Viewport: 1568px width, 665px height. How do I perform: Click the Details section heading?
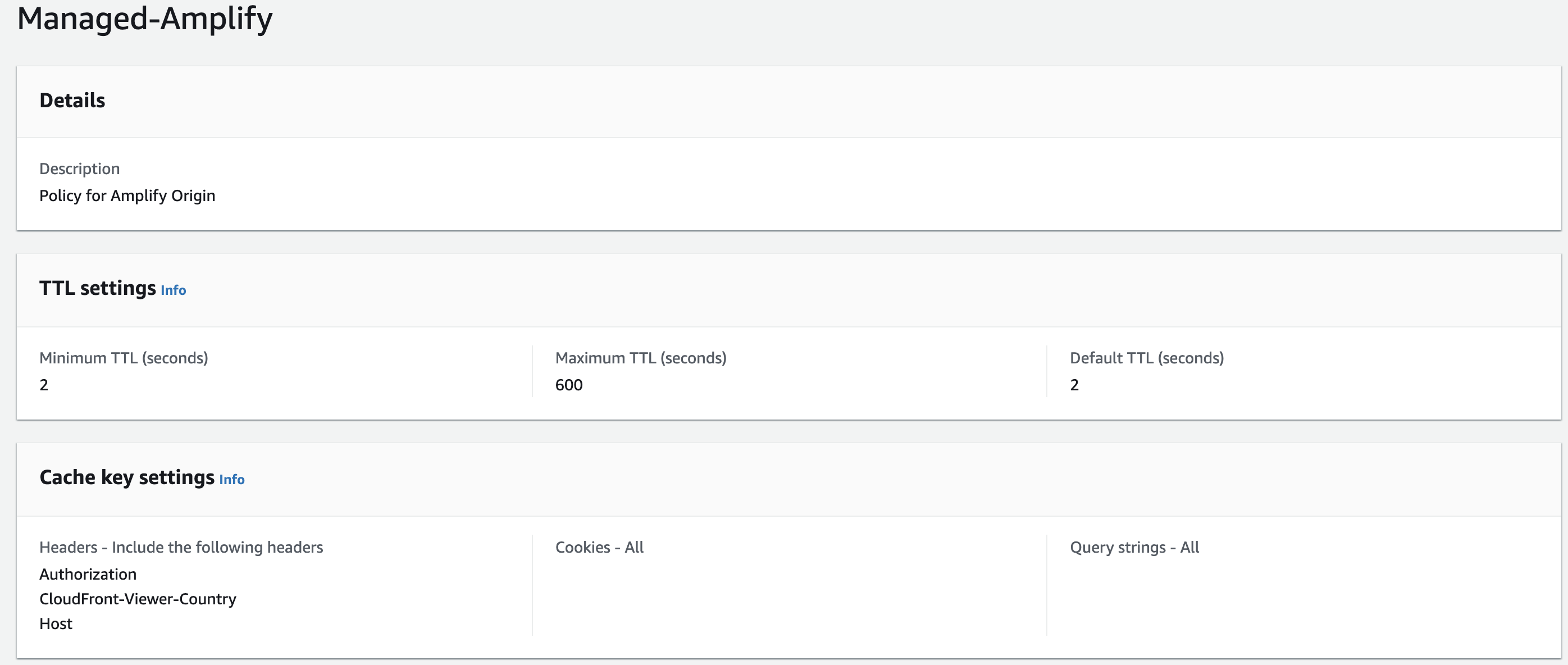point(72,101)
